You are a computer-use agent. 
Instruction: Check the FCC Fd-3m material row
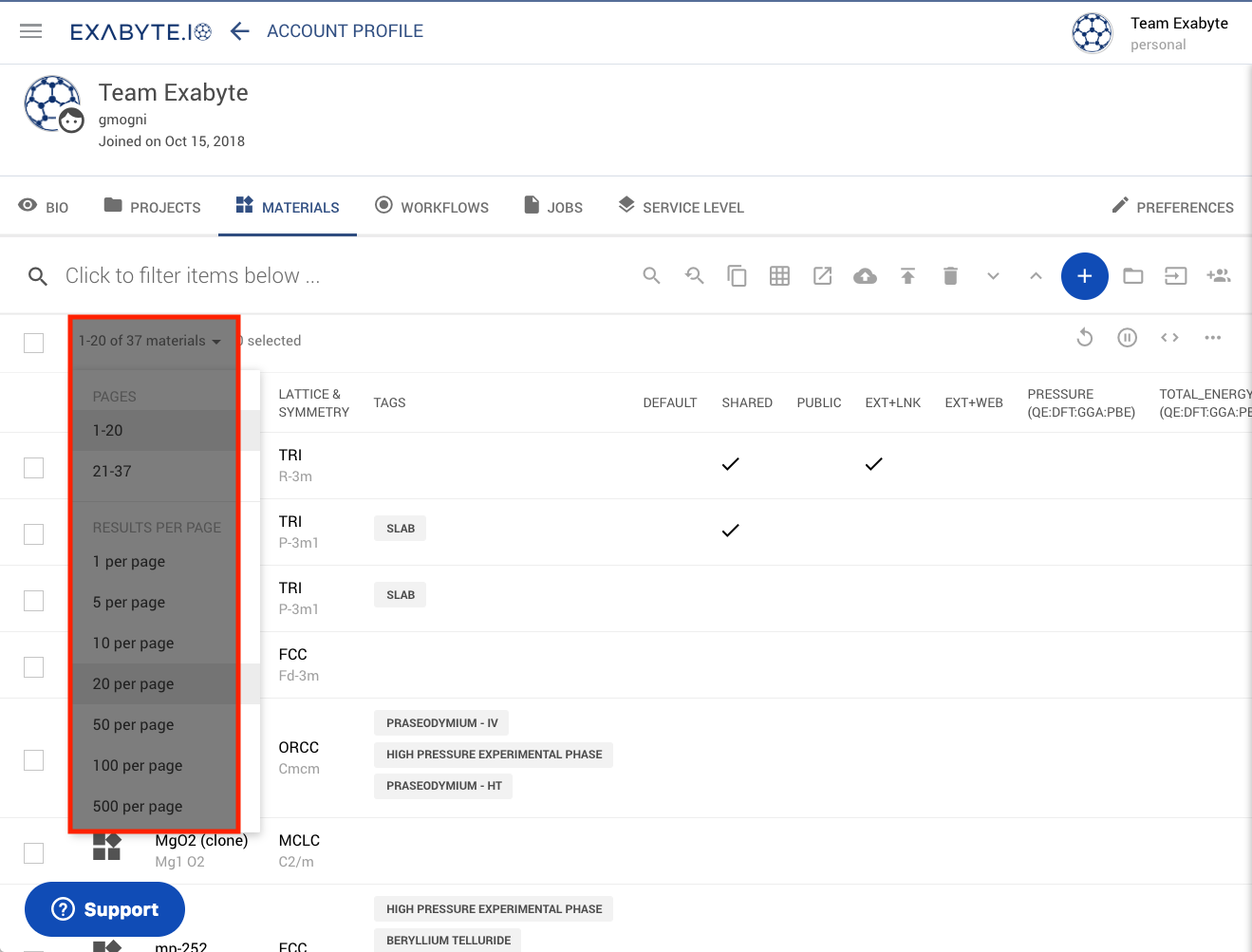(x=33, y=666)
